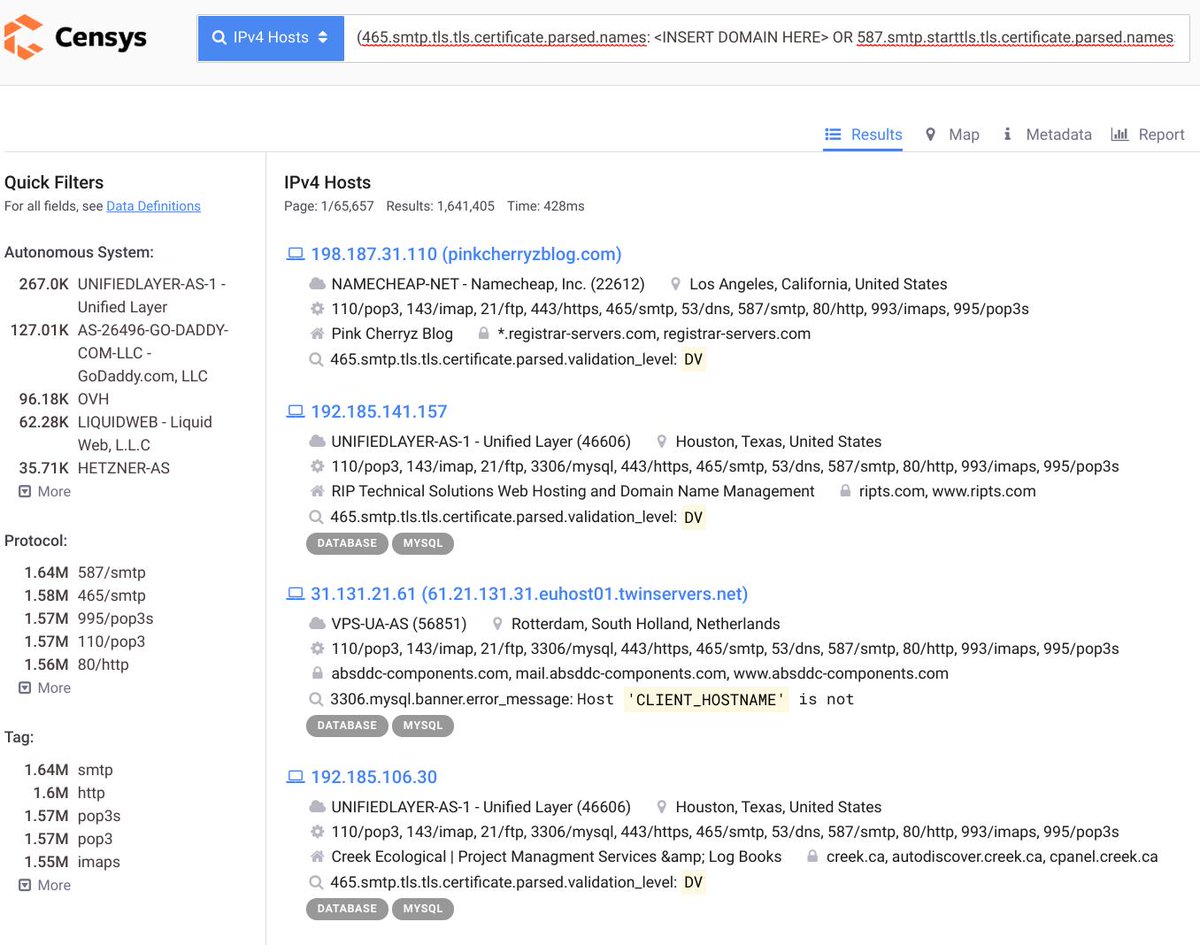Viewport: 1200px width, 945px height.
Task: Click magnifier icon in 198.187.31.110 result
Action: click(317, 359)
